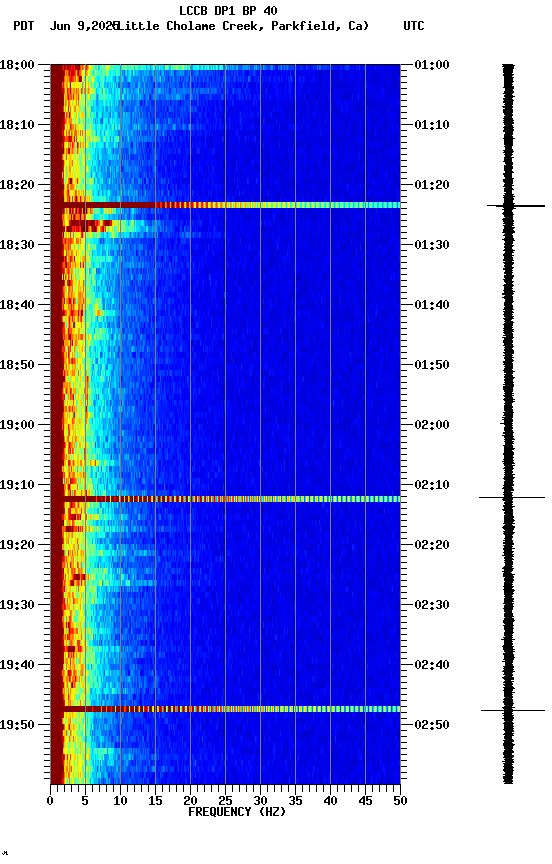This screenshot has width=552, height=864.
Task: Click the 01:00 UTC time label
Action: tap(432, 65)
